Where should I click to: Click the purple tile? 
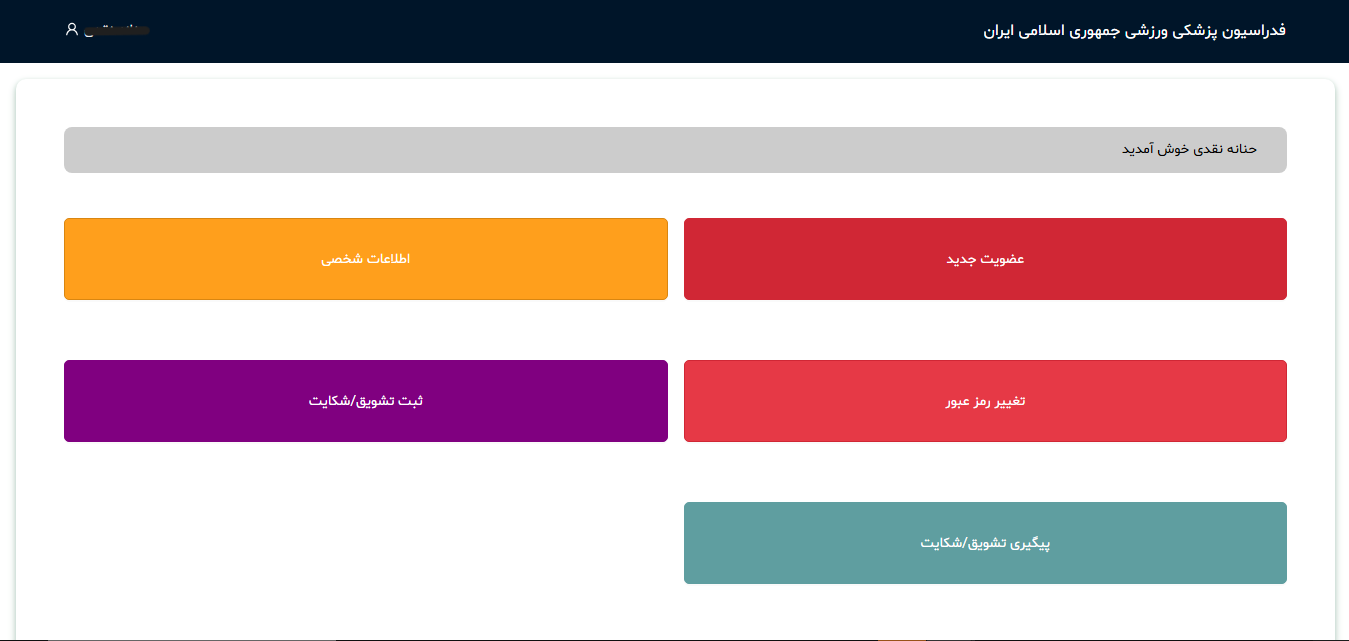click(x=365, y=401)
